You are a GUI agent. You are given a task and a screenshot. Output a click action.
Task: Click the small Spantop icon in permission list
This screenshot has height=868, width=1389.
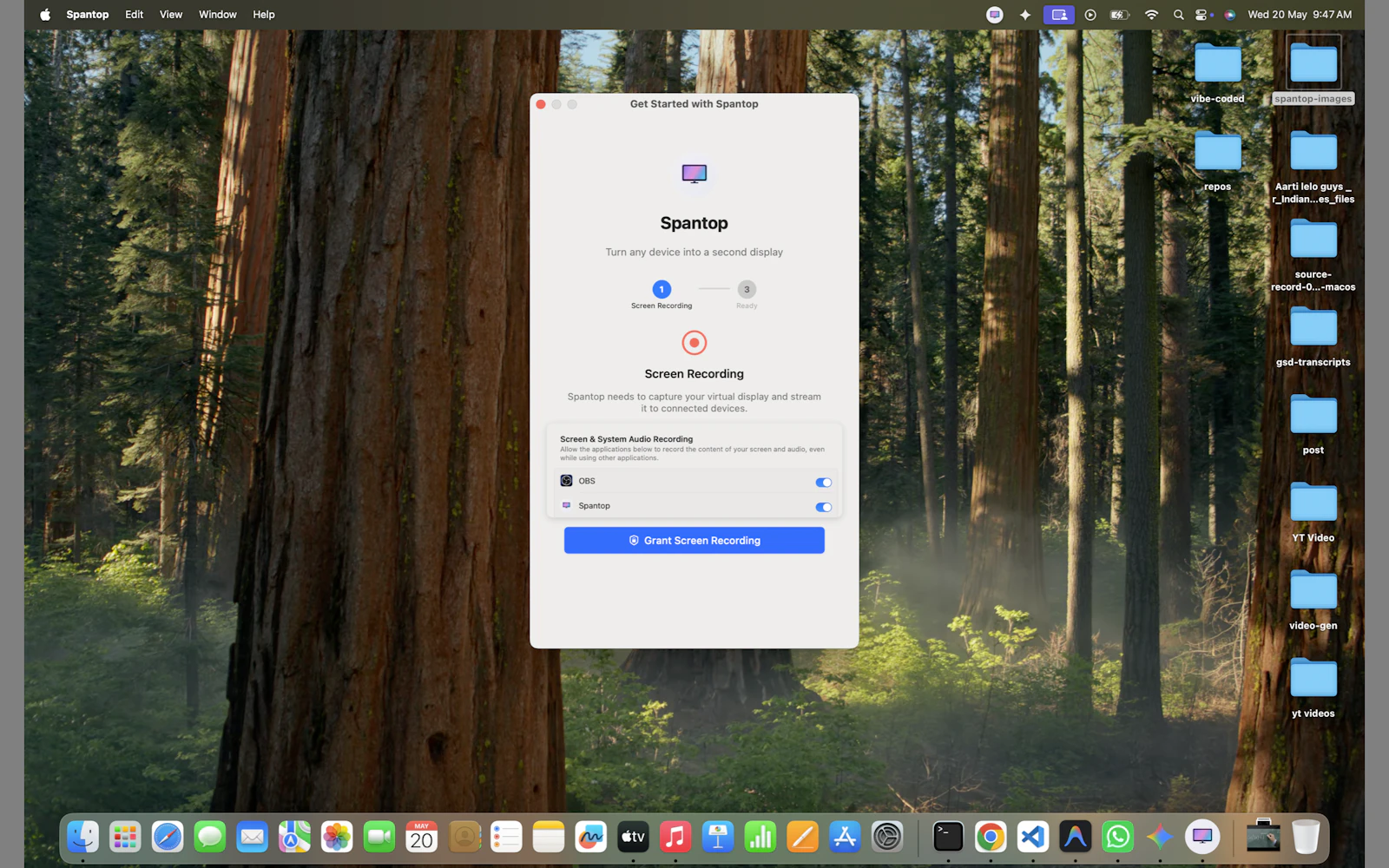566,505
